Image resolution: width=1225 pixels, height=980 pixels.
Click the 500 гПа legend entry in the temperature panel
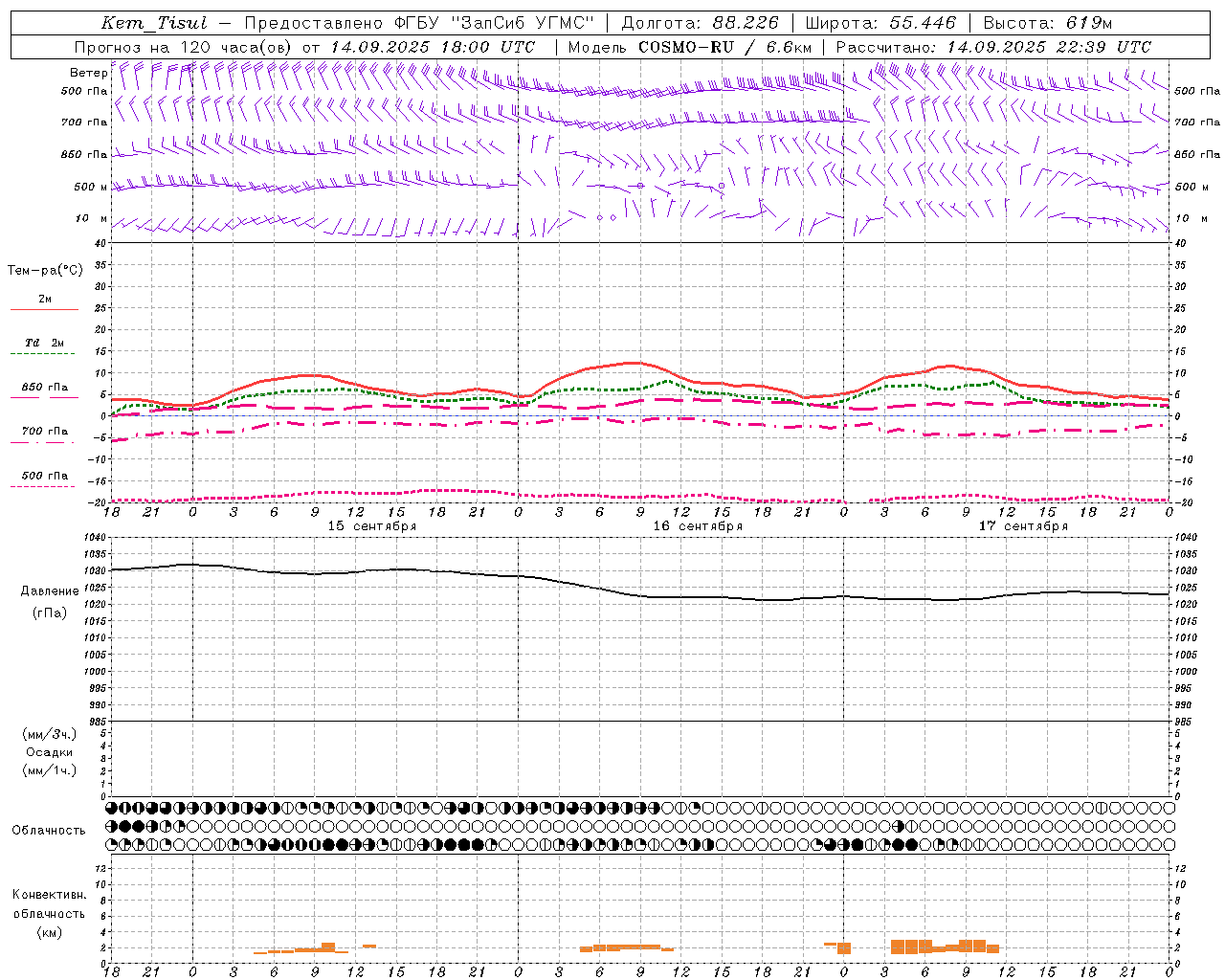click(x=44, y=476)
